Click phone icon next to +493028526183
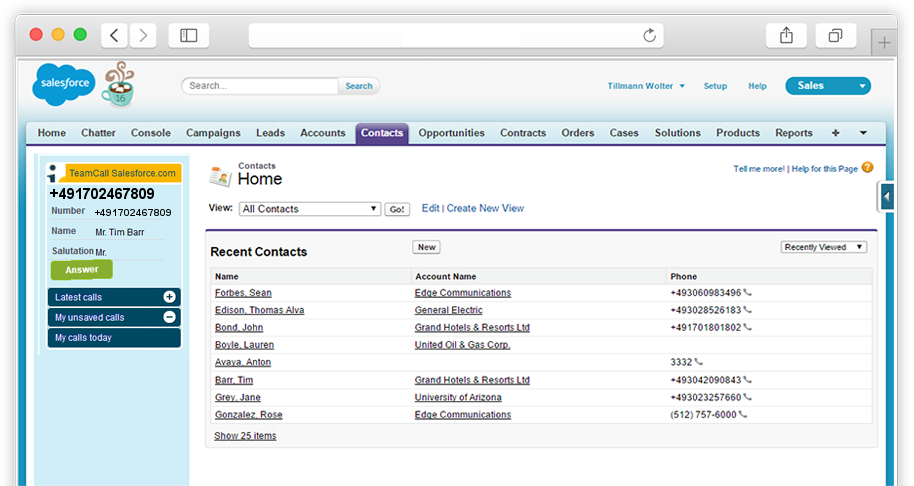This screenshot has height=486, width=914. tap(748, 310)
